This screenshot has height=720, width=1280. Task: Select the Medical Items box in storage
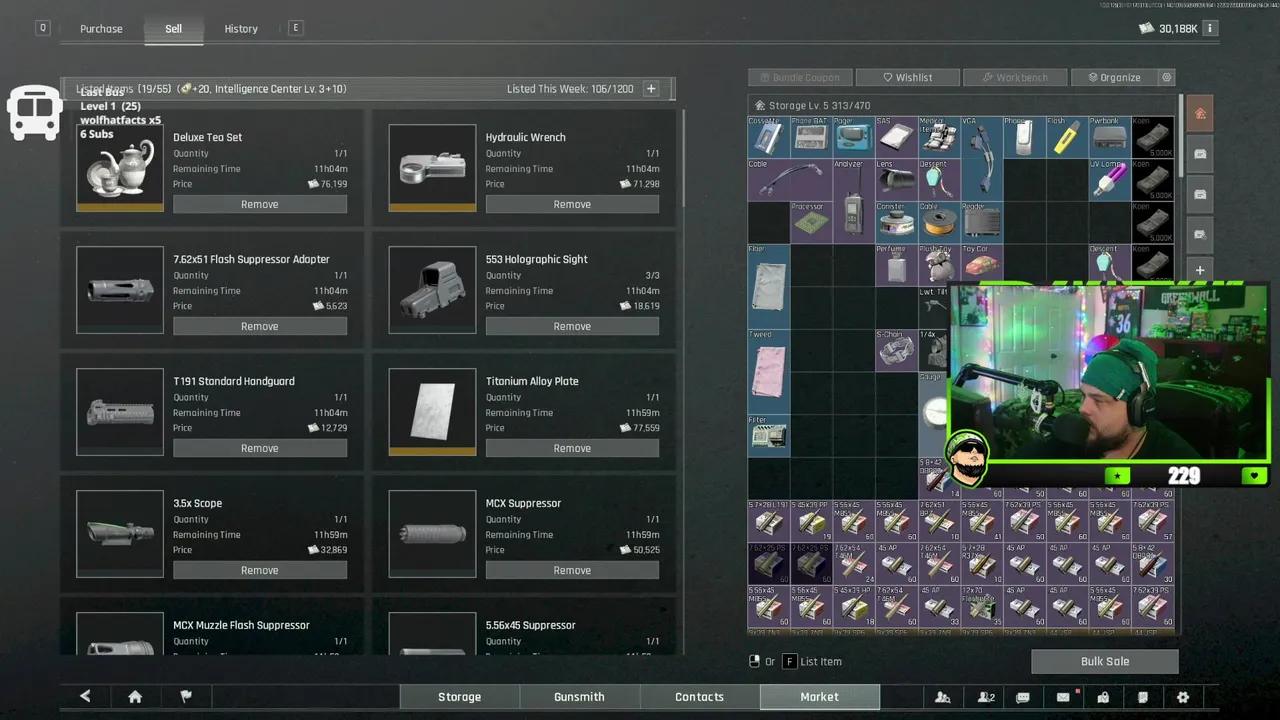(938, 137)
